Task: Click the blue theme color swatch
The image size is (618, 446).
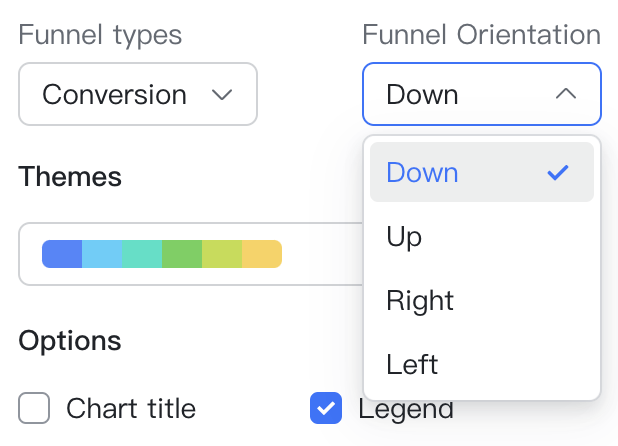Action: (x=62, y=254)
